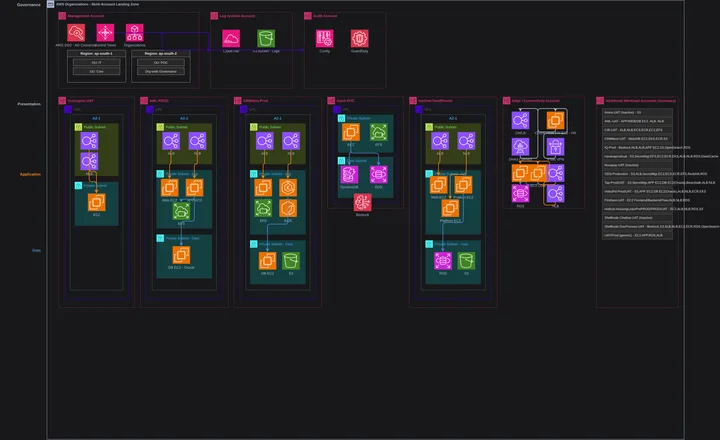
Task: Click the 'OU: IT' box
Action: click(x=96, y=62)
